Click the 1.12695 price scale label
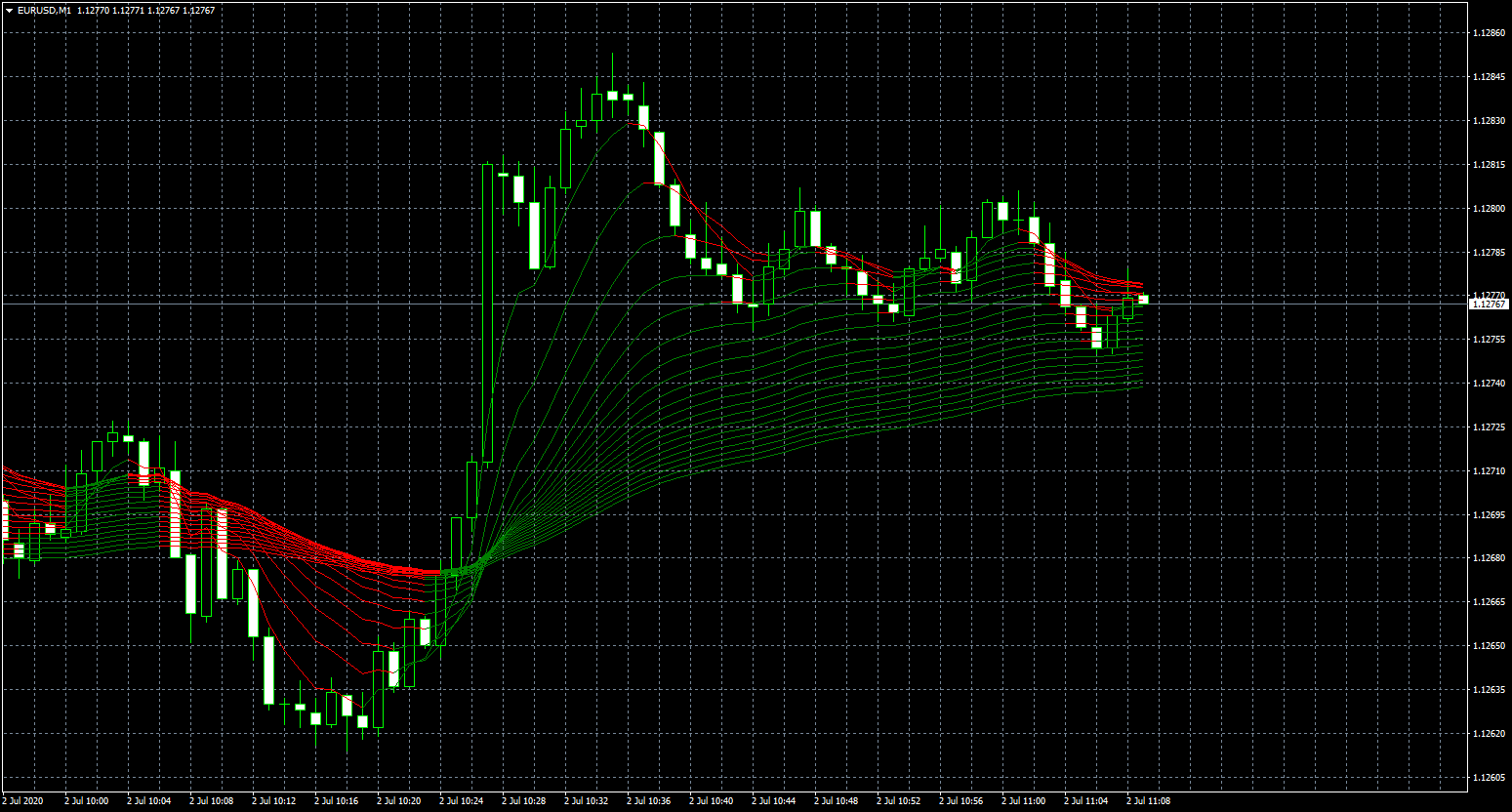Image resolution: width=1512 pixels, height=812 pixels. click(1488, 515)
